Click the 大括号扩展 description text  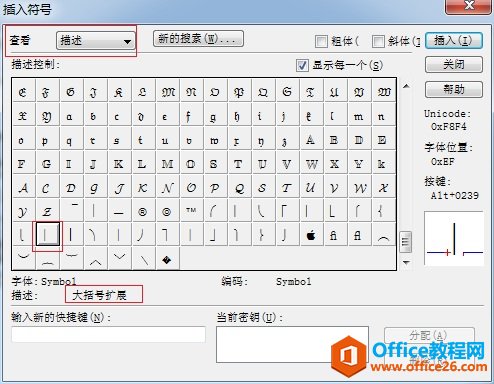(99, 295)
